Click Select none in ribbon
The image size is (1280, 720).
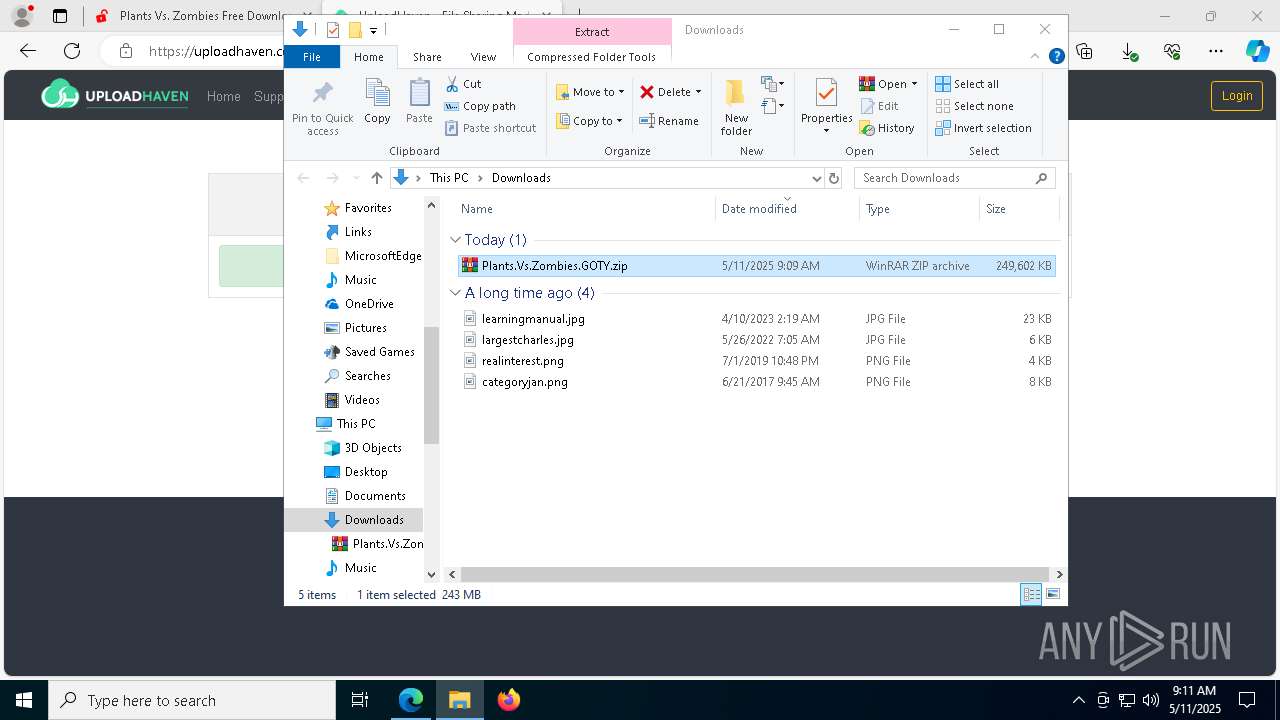pos(974,106)
